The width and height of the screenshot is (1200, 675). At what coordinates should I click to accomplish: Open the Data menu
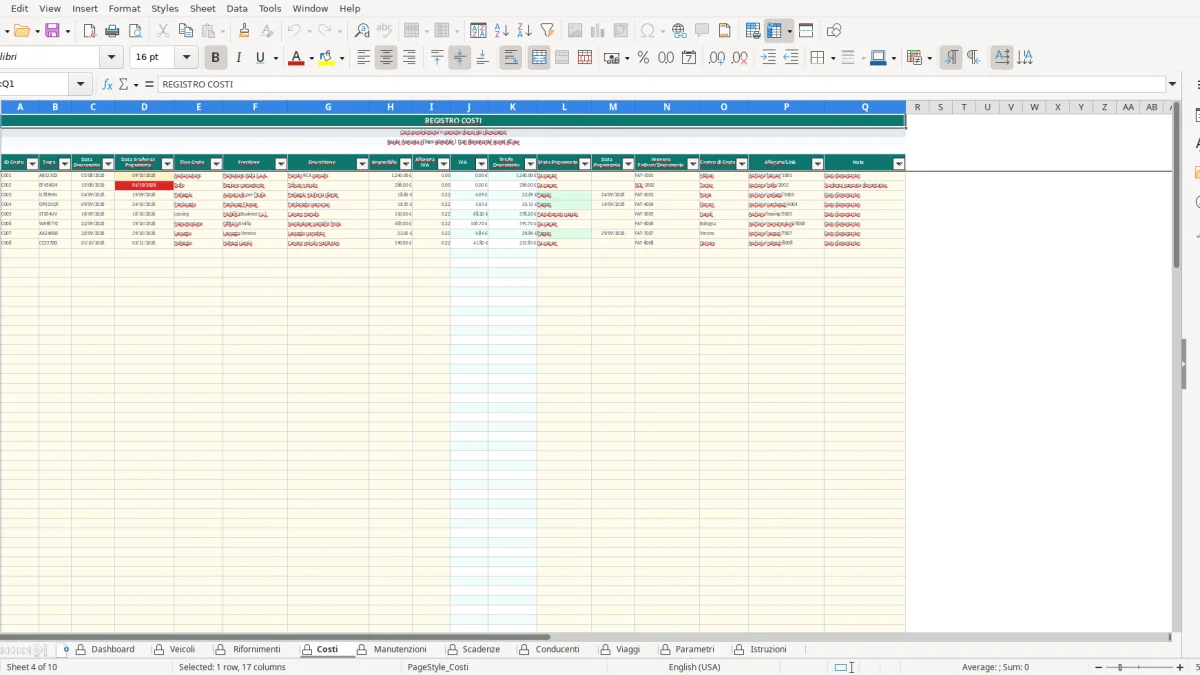(x=237, y=8)
